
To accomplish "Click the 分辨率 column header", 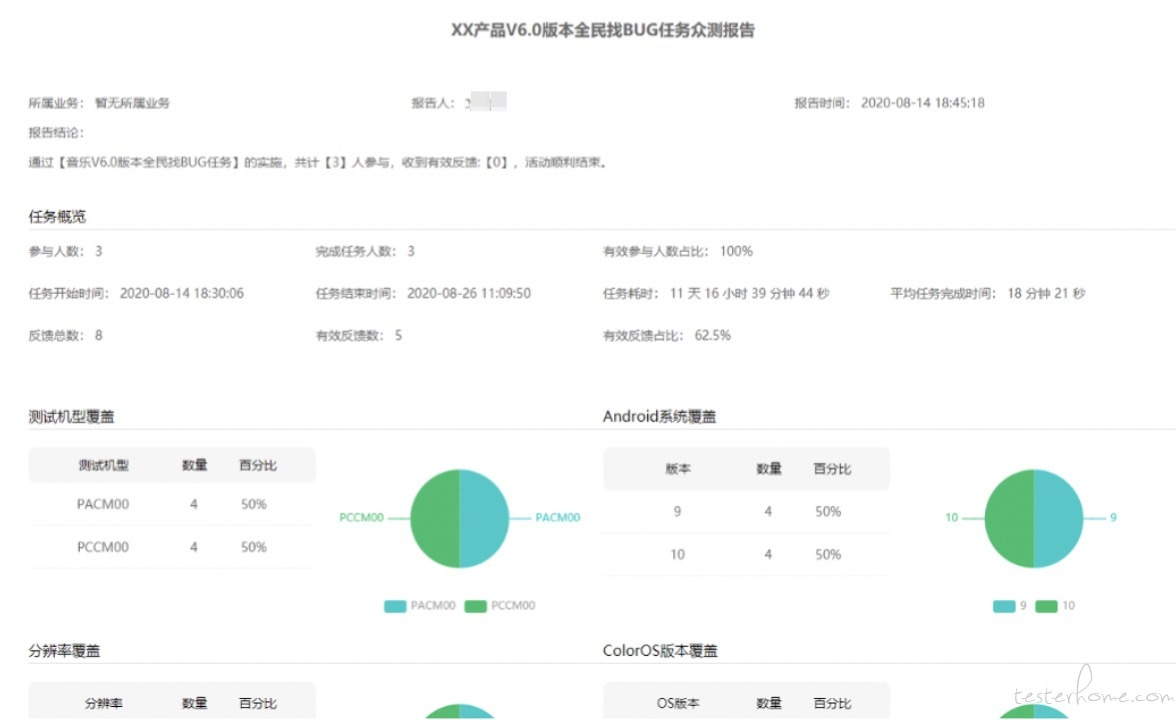I will click(x=104, y=704).
